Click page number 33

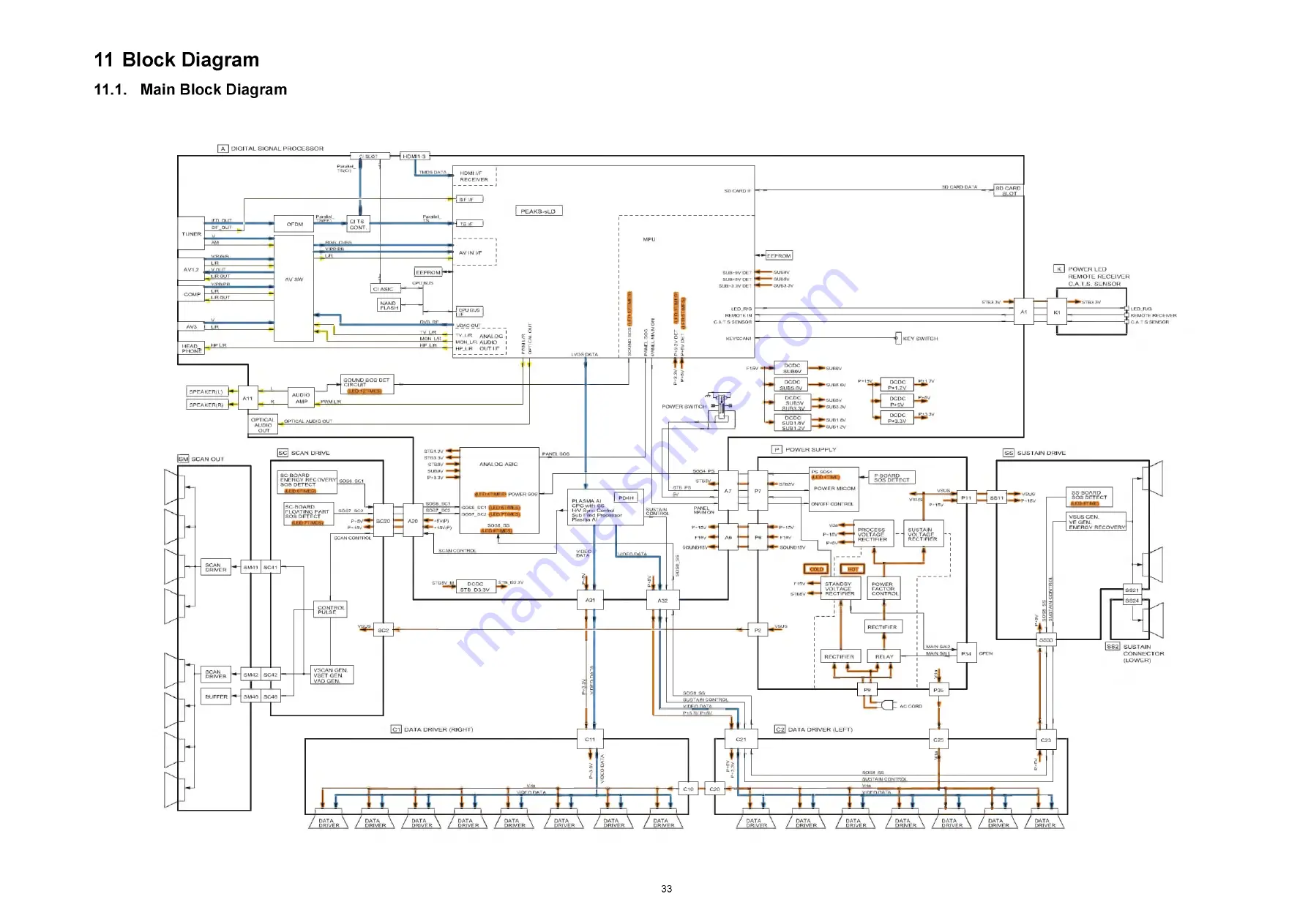666,889
